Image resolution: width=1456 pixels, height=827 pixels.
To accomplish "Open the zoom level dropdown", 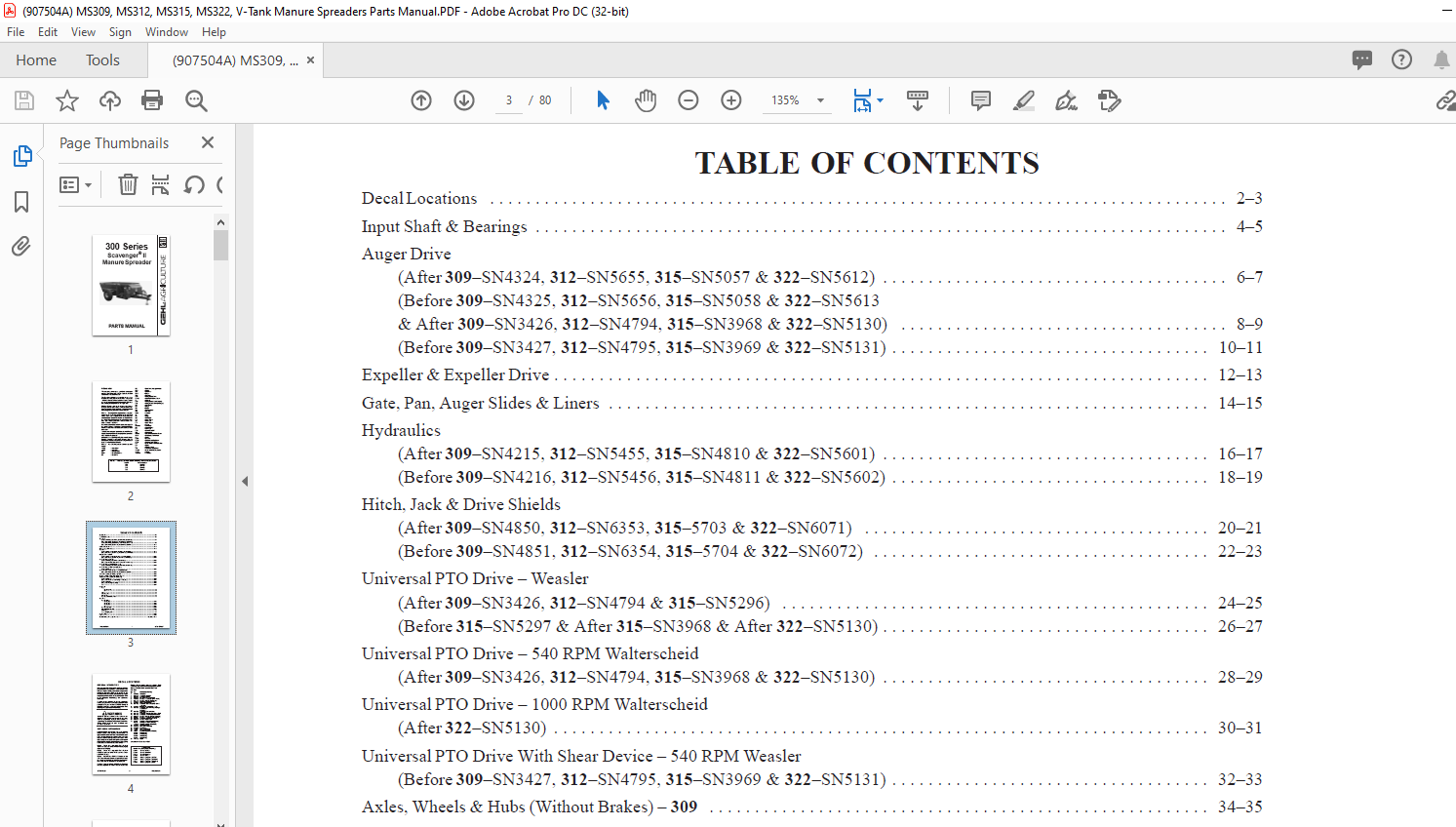I will tap(821, 100).
